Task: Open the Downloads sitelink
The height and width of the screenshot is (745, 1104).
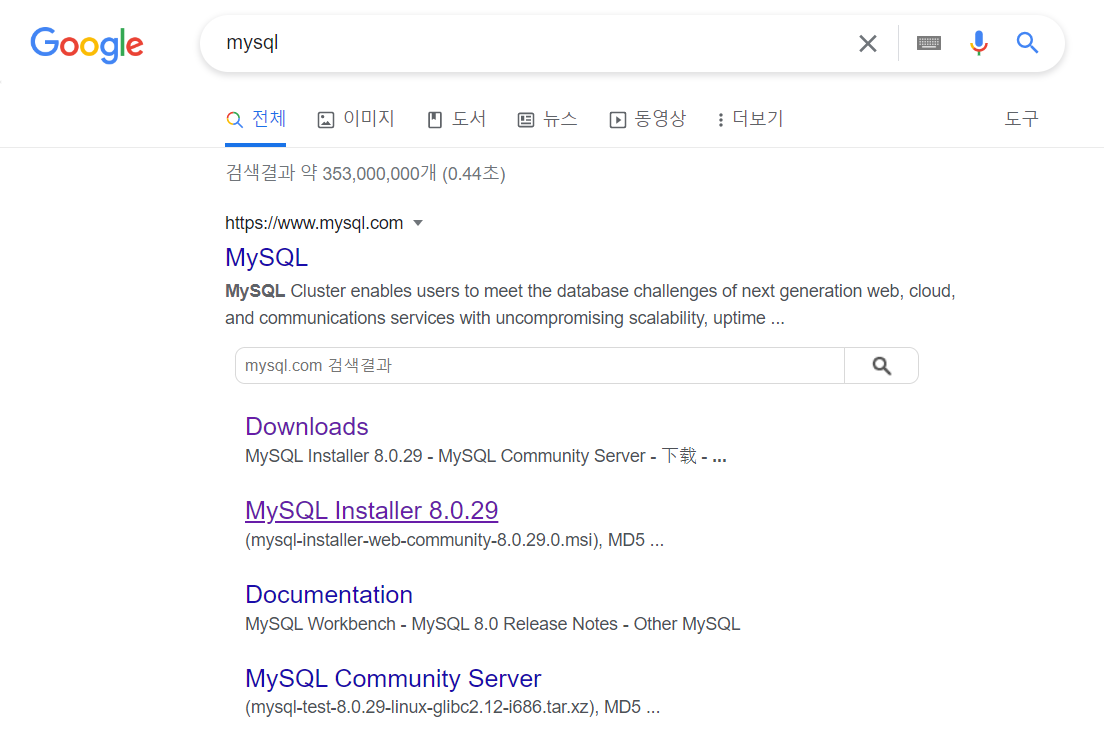Action: coord(306,427)
